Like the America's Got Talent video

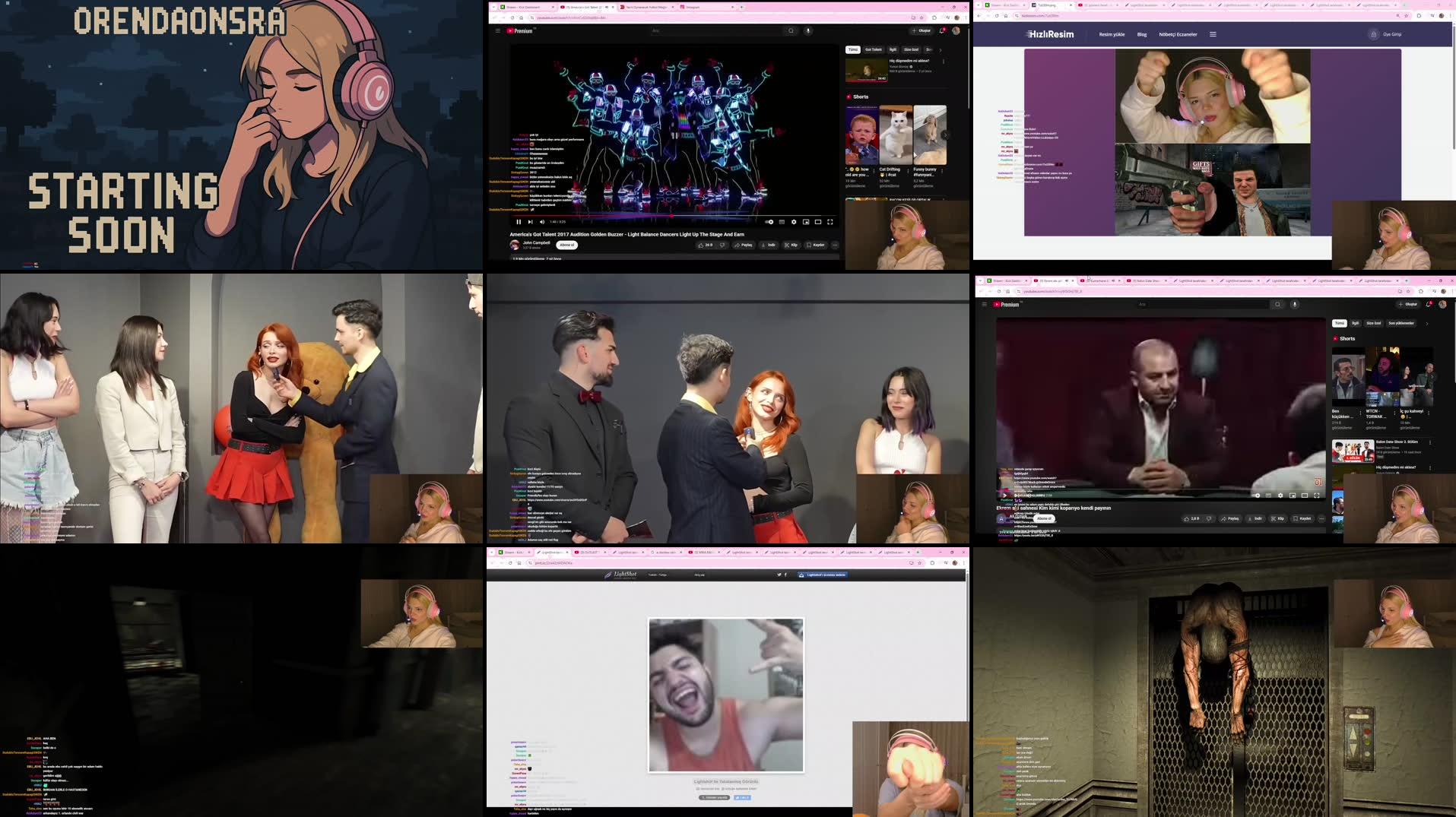[x=705, y=245]
